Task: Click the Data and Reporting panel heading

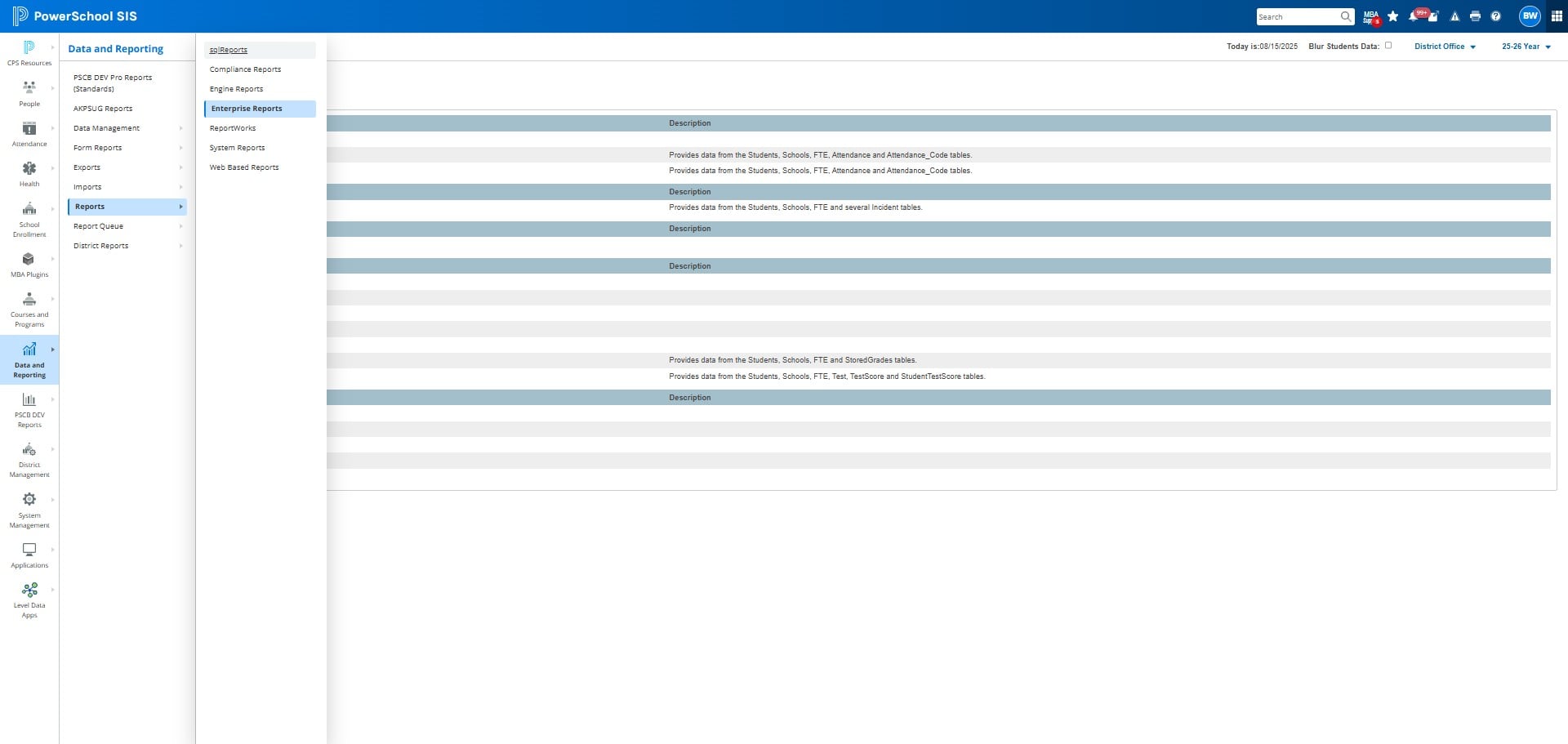Action: 115,49
